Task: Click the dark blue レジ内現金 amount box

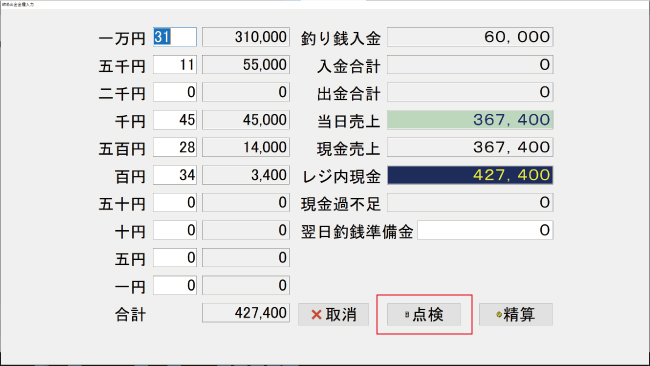Action: point(470,175)
